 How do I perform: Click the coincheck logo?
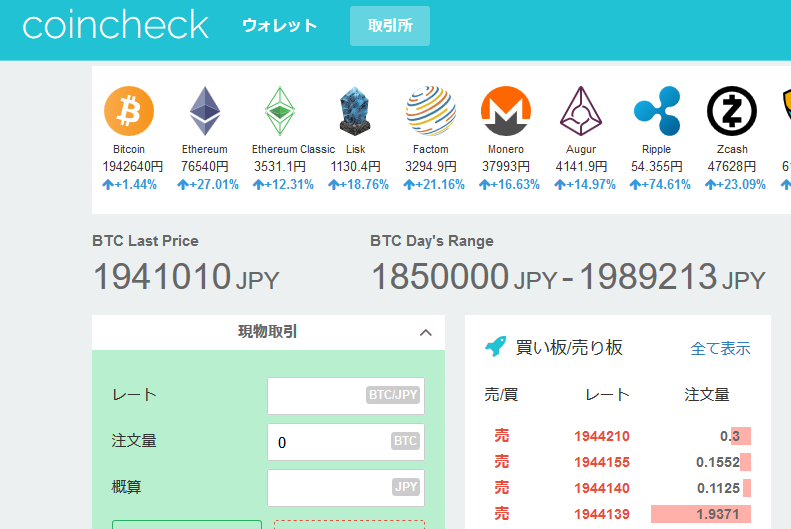pos(116,26)
